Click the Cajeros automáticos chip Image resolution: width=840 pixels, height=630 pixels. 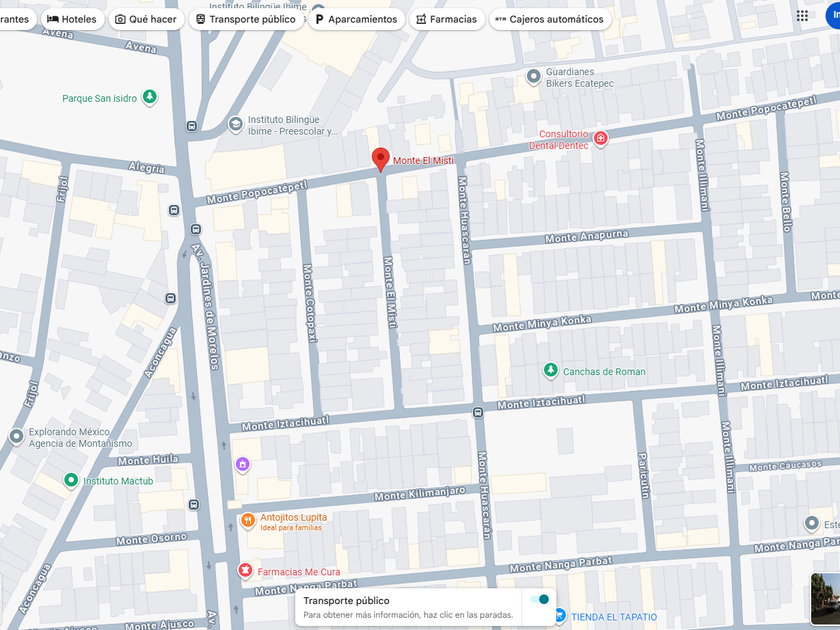[549, 19]
